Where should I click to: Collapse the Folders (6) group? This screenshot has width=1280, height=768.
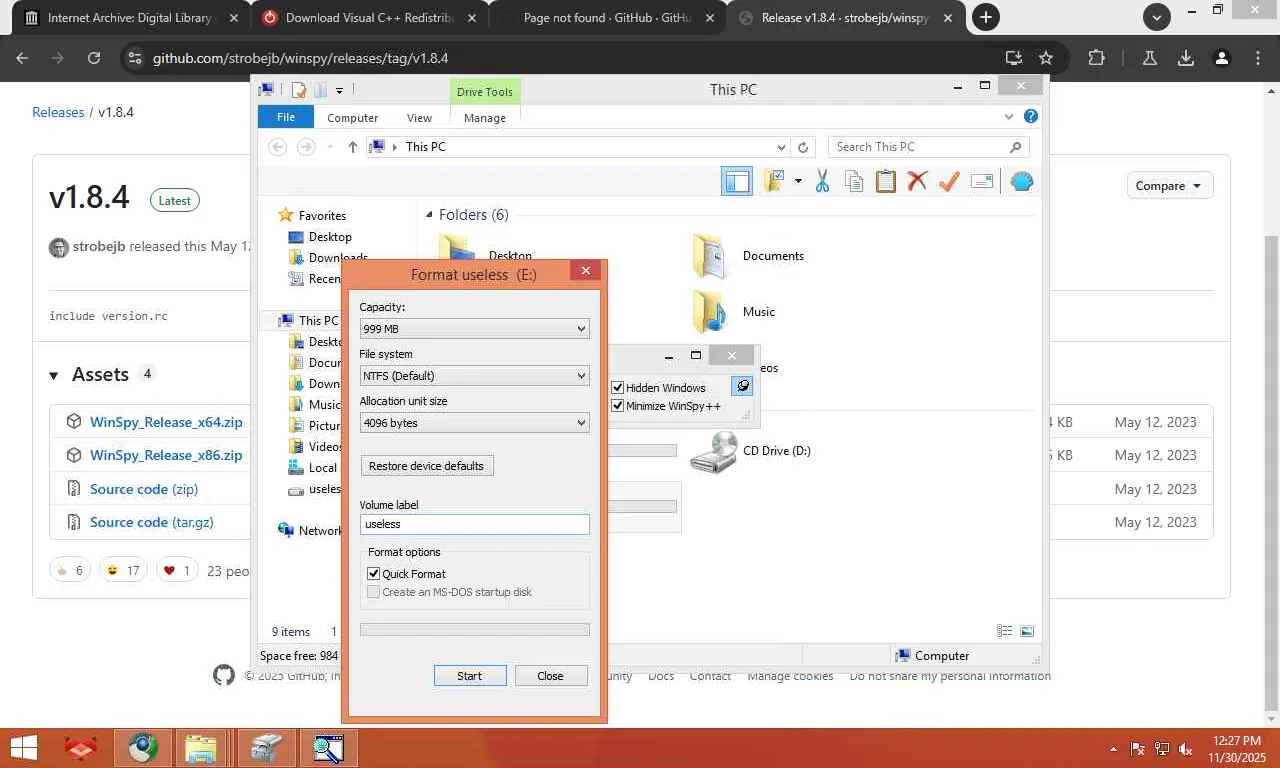point(429,215)
